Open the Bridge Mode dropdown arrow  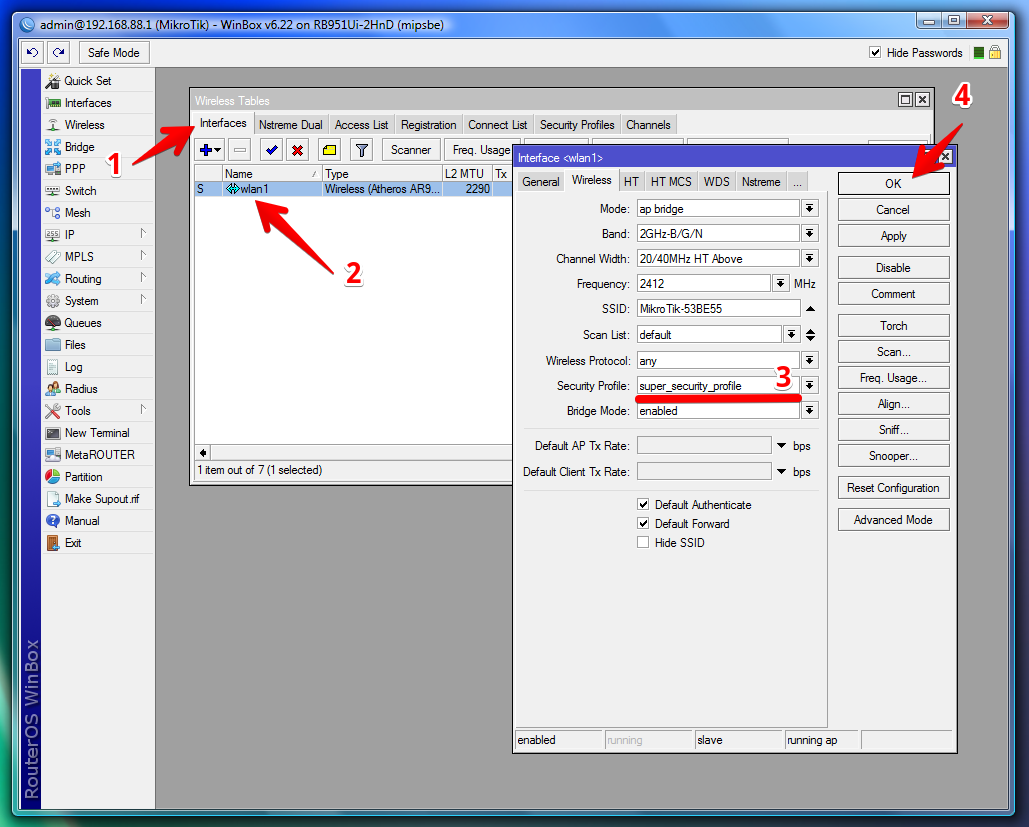coord(810,410)
